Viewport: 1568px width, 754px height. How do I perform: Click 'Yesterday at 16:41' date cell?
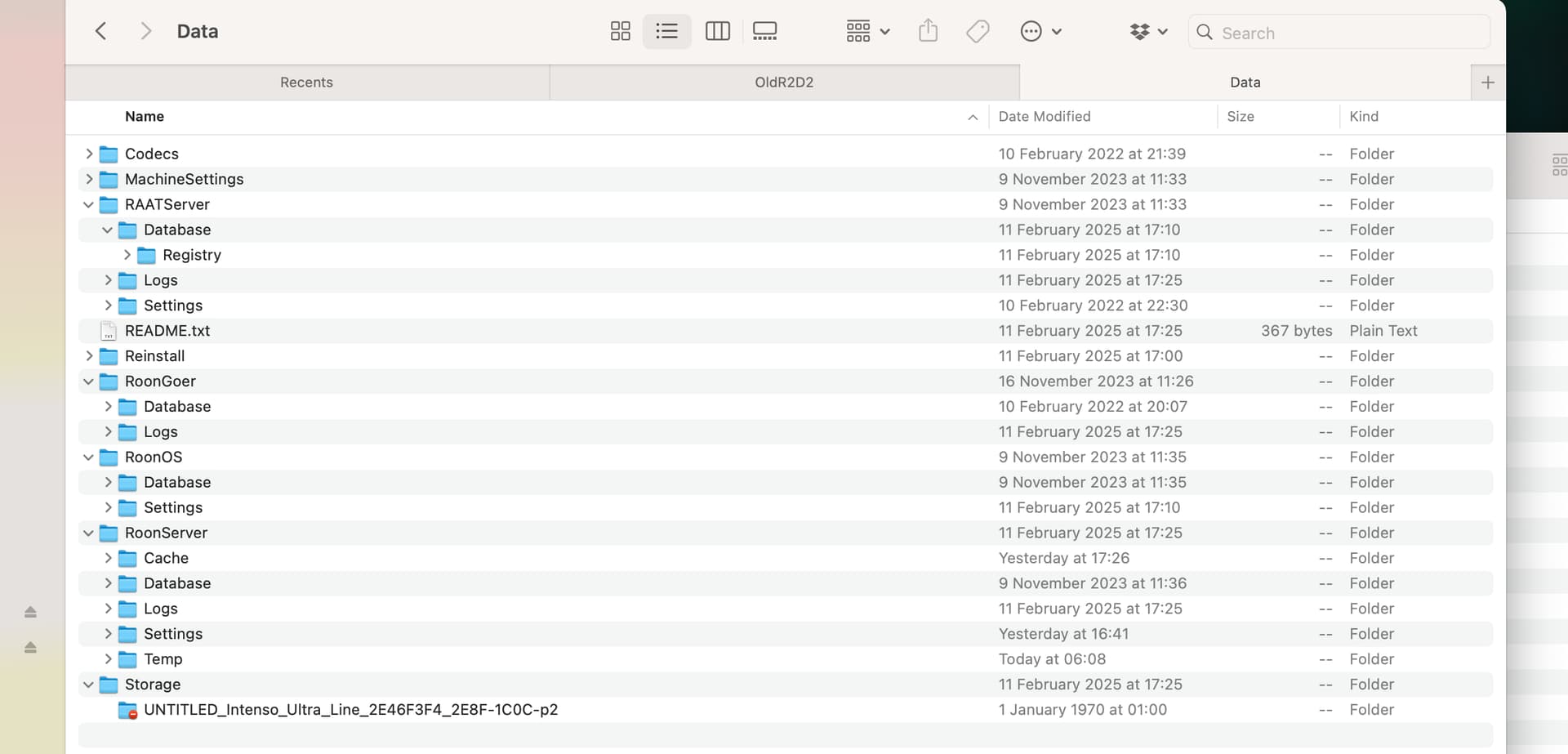pos(1063,634)
